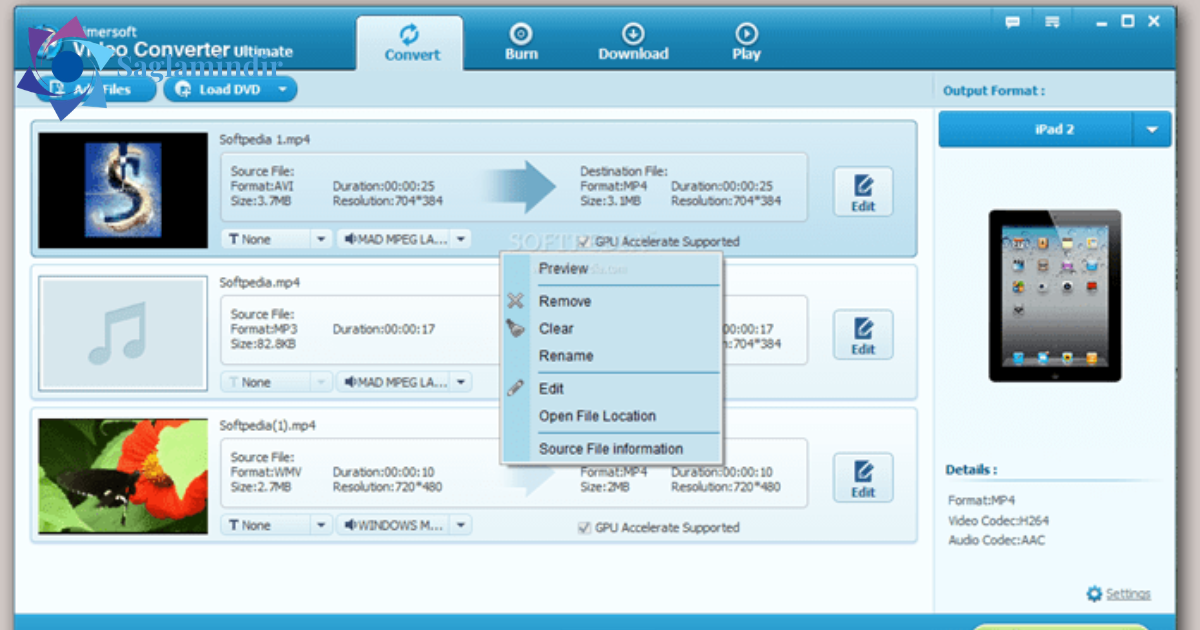The image size is (1200, 630).
Task: Click the file name Softpedia.mp4
Action: (x=260, y=283)
